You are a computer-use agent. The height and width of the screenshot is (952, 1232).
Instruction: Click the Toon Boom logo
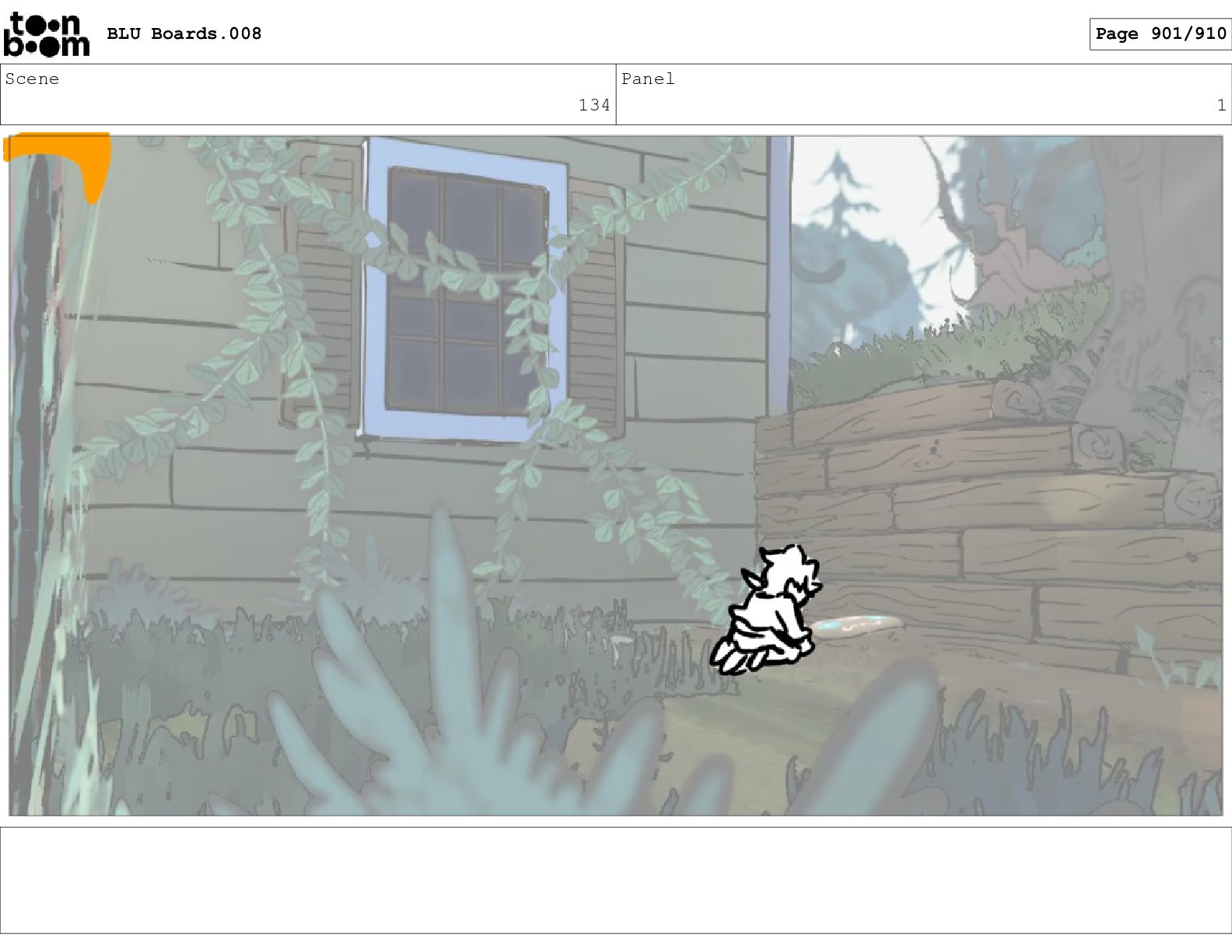point(47,35)
